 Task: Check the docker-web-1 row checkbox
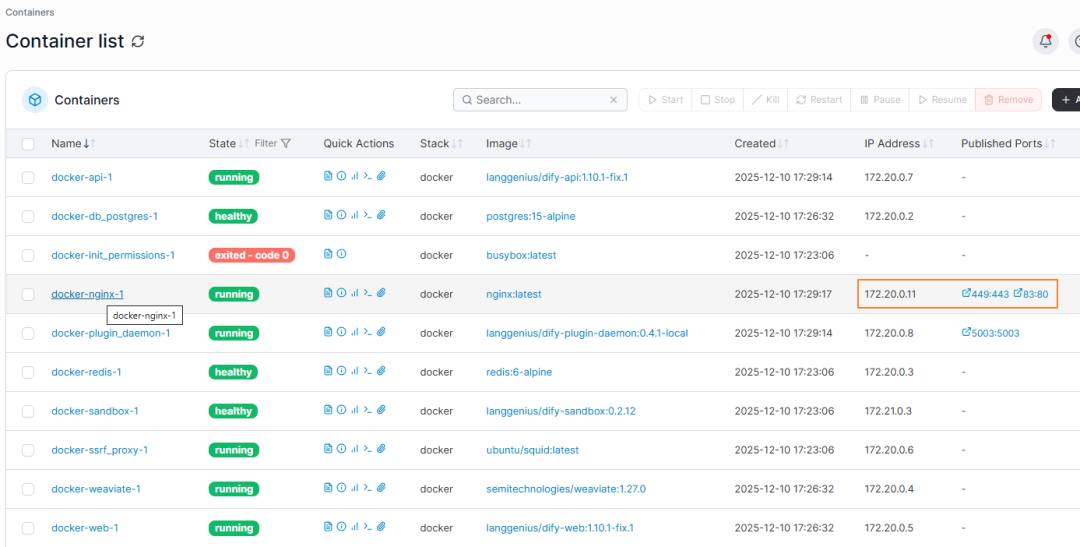pyautogui.click(x=28, y=528)
